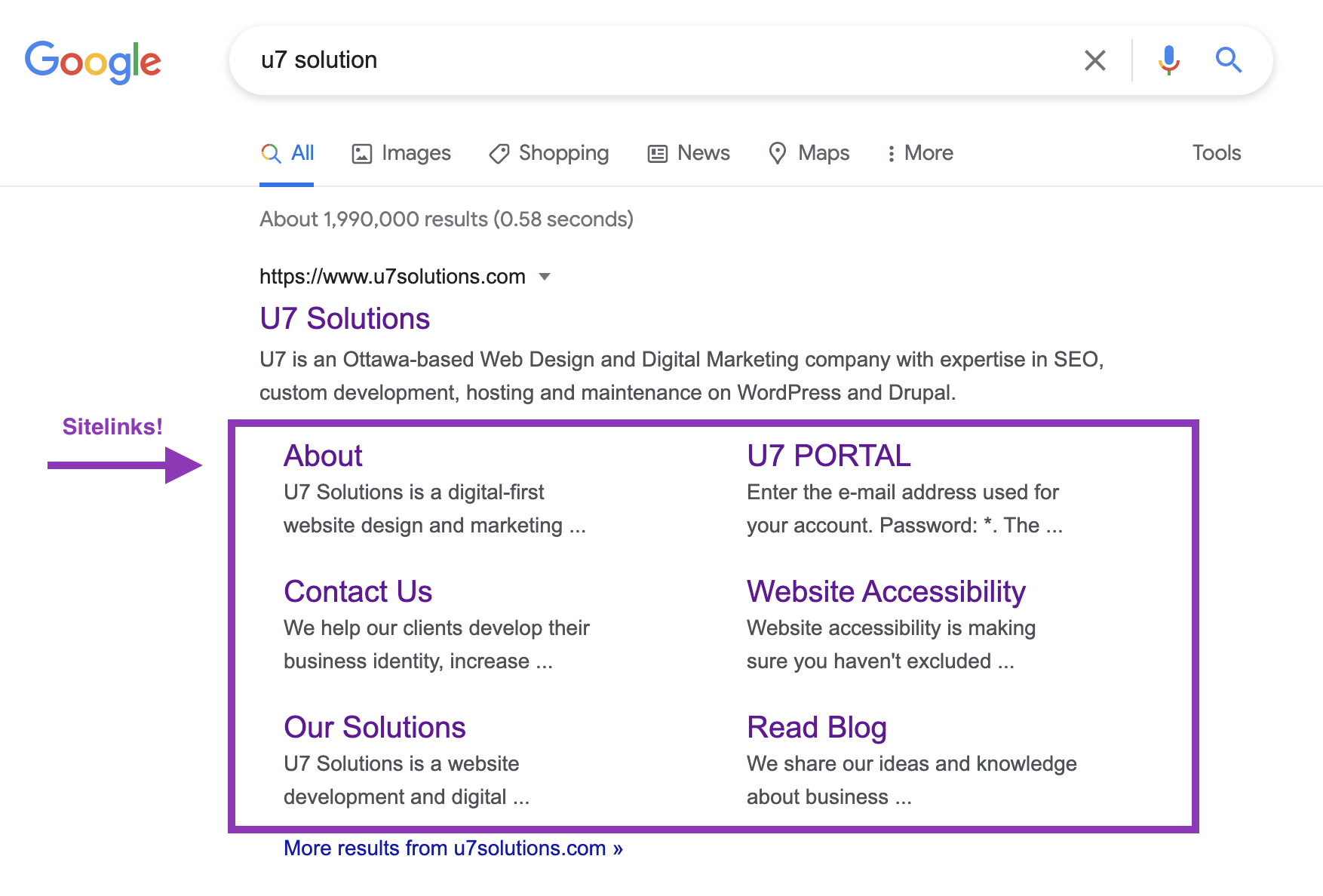
Task: Expand the dropdown arrow beside u7solutions.com URL
Action: [545, 277]
